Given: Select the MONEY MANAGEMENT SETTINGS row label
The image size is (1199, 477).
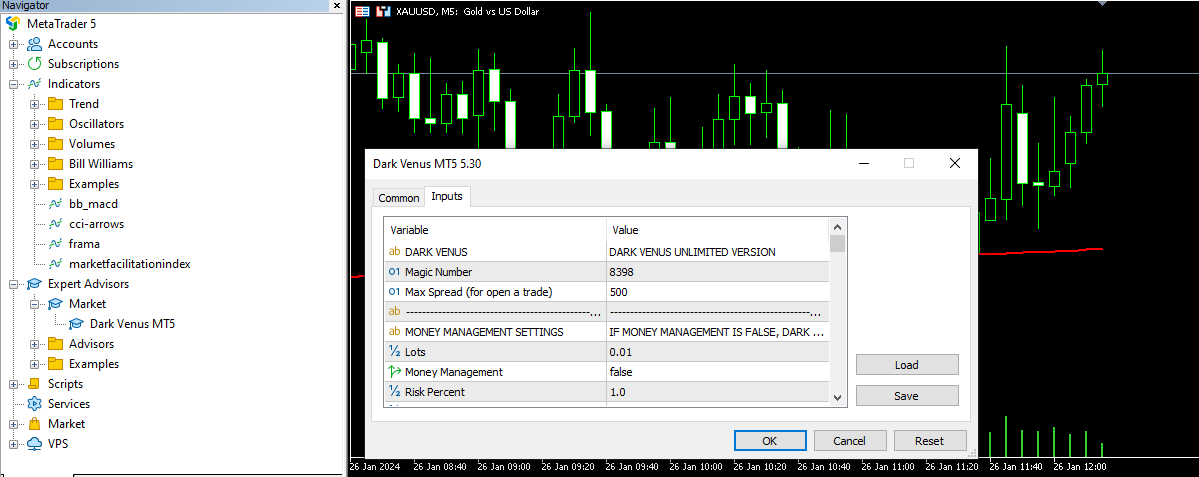Looking at the screenshot, I should (x=484, y=332).
